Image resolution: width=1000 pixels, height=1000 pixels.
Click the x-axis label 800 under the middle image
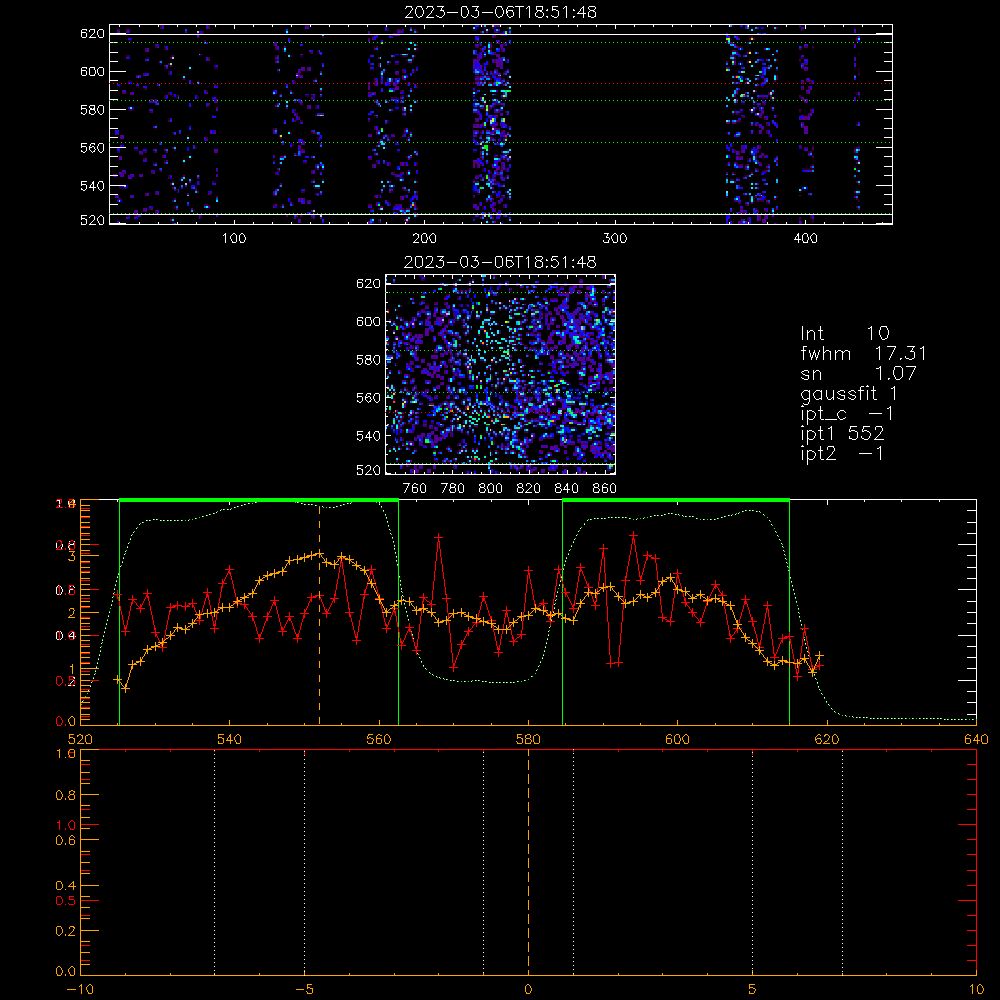(490, 489)
